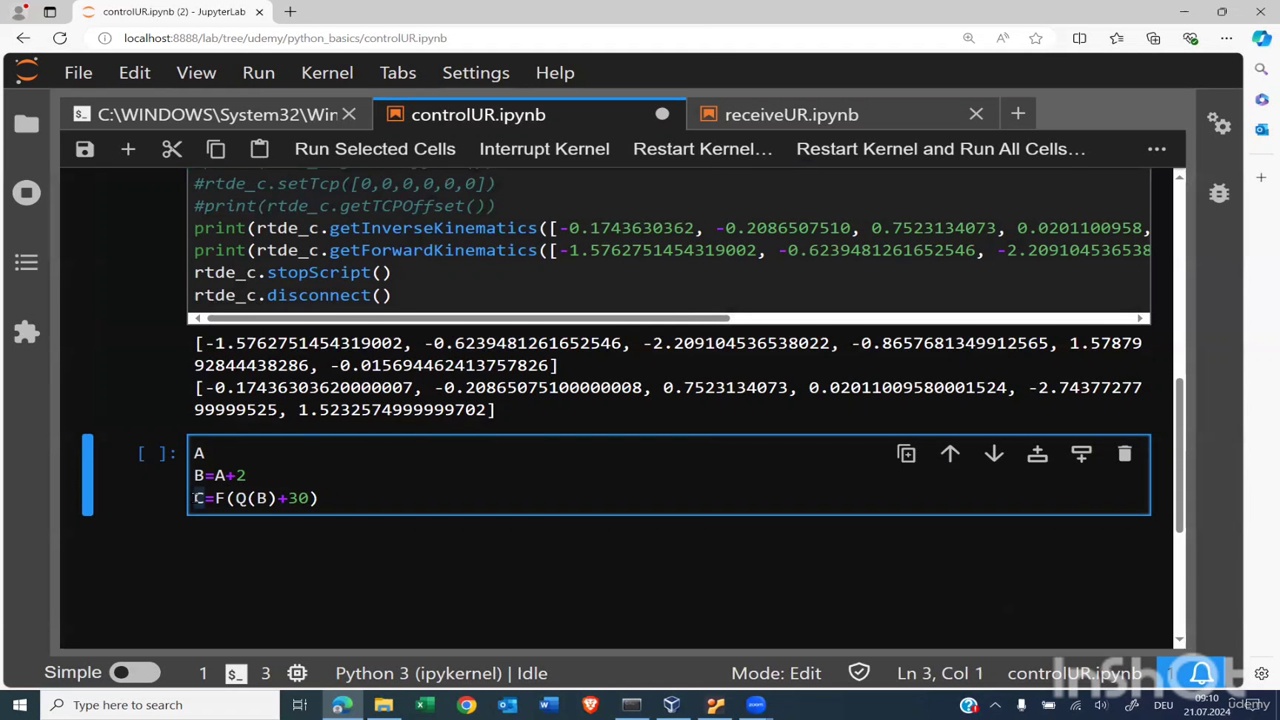The width and height of the screenshot is (1280, 720).
Task: Copy the selected cell from the toolbar
Action: click(x=216, y=149)
